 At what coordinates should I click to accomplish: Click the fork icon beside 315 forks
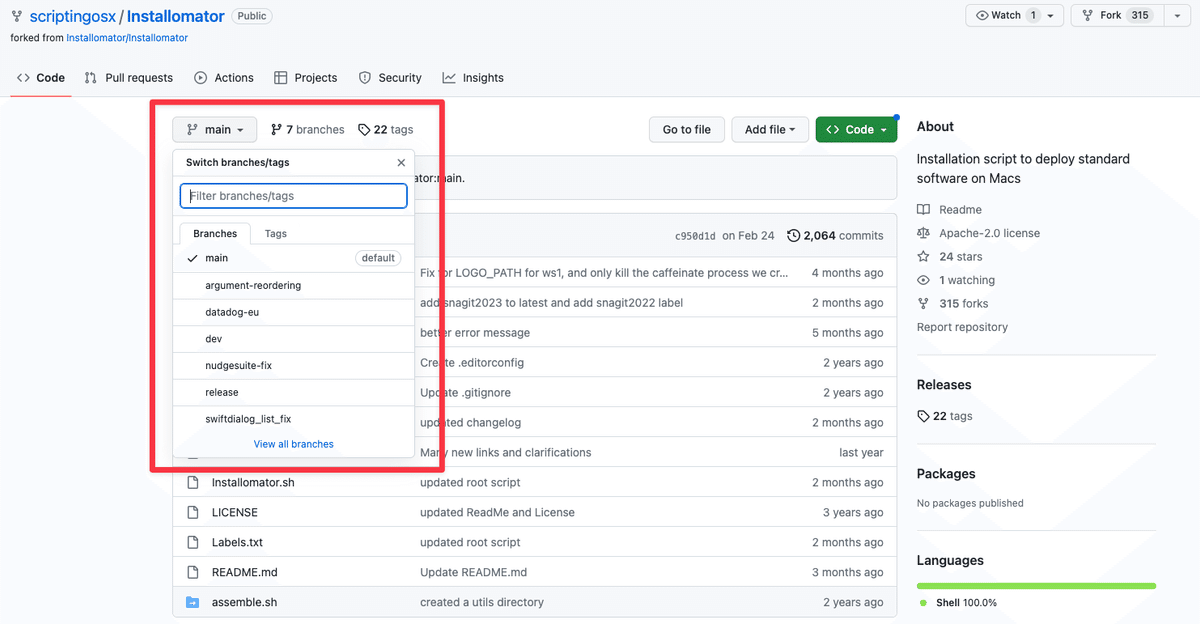[923, 304]
